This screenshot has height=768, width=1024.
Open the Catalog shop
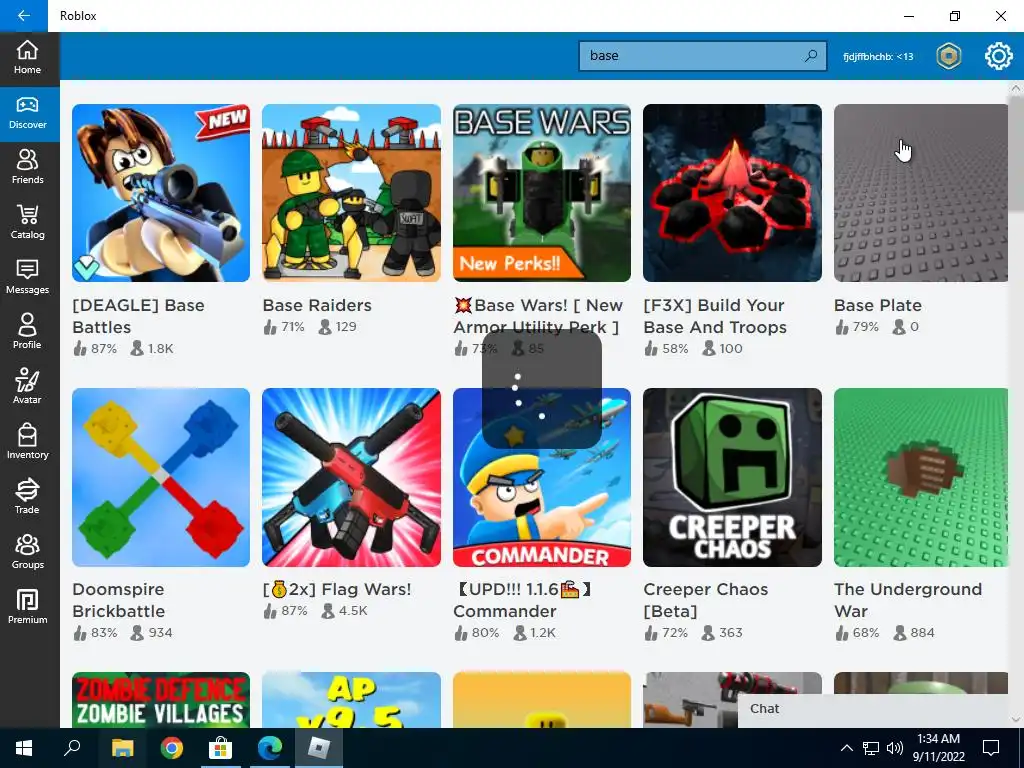(27, 223)
